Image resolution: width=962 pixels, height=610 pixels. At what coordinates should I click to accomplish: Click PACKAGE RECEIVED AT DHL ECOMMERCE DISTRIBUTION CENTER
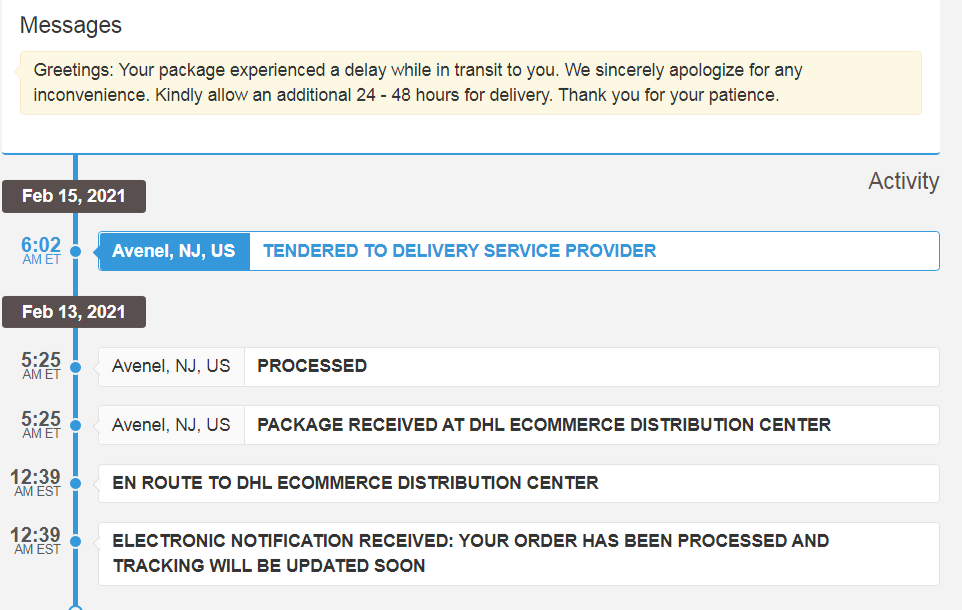(544, 425)
